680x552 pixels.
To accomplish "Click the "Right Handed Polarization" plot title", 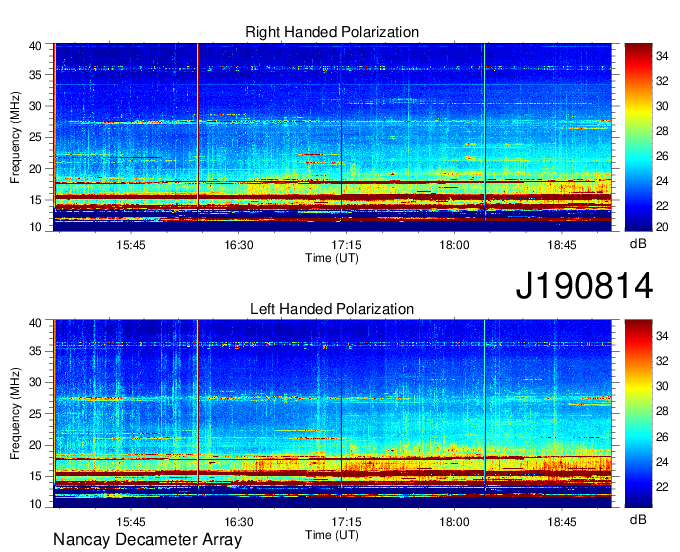I will pyautogui.click(x=332, y=32).
